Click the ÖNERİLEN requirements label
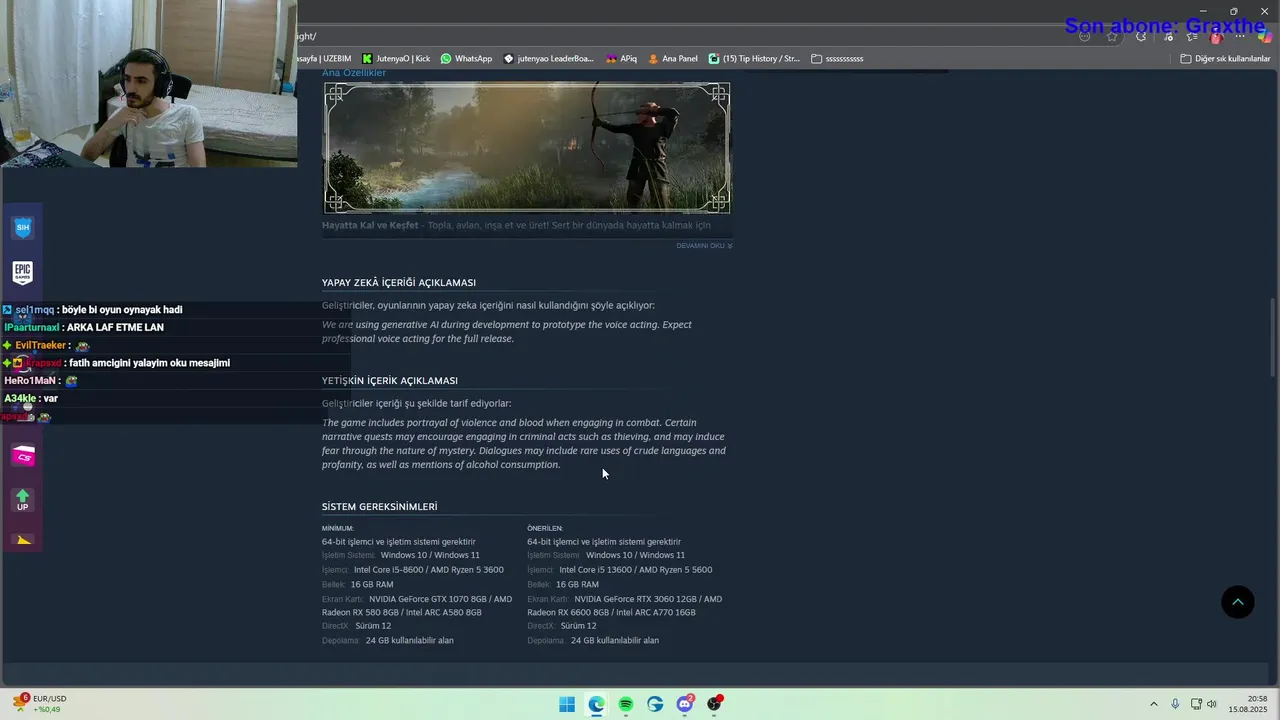 pos(545,528)
